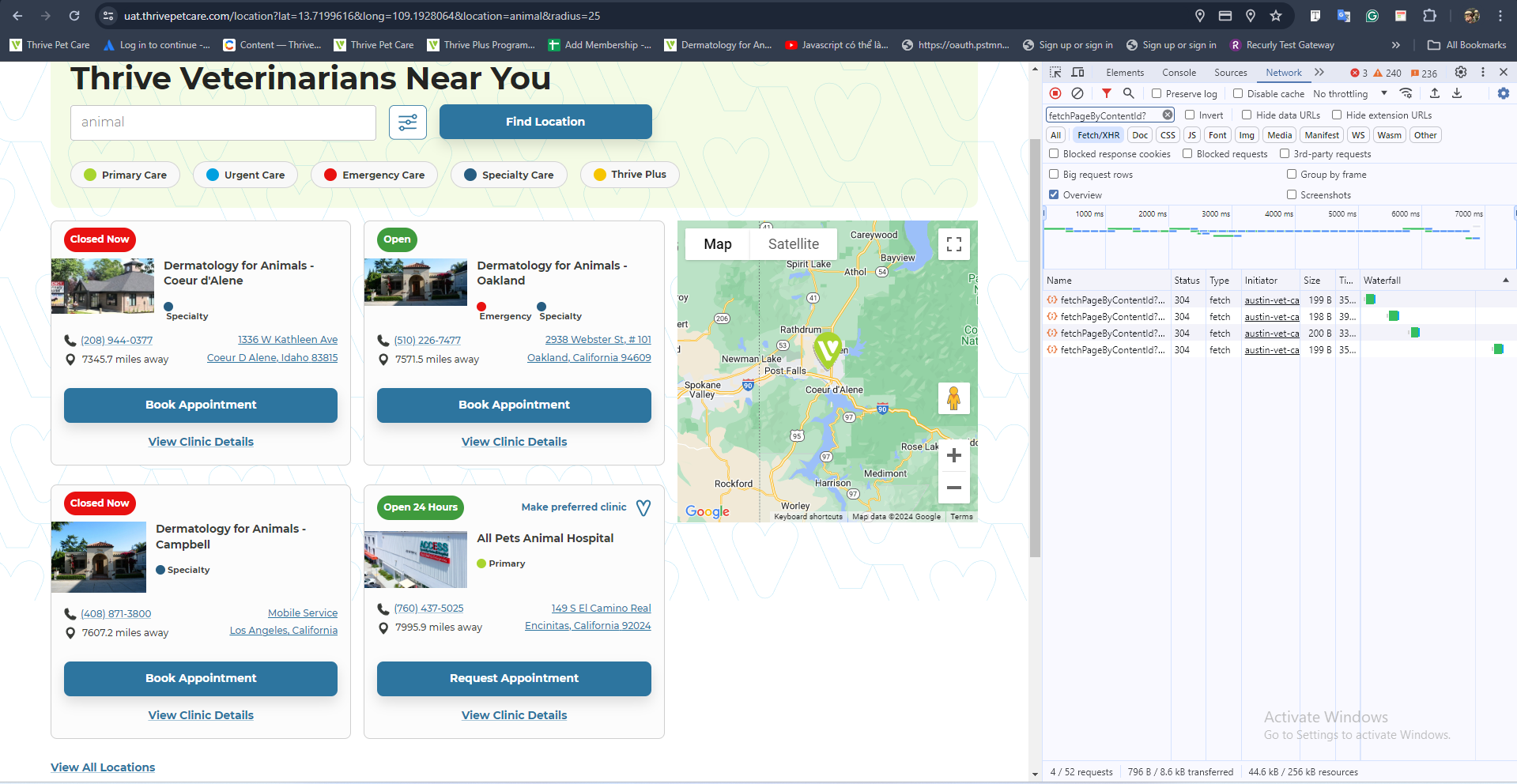Expand hidden bookmarks bar chevron
Screen dimensions: 1517x784
(x=1396, y=45)
